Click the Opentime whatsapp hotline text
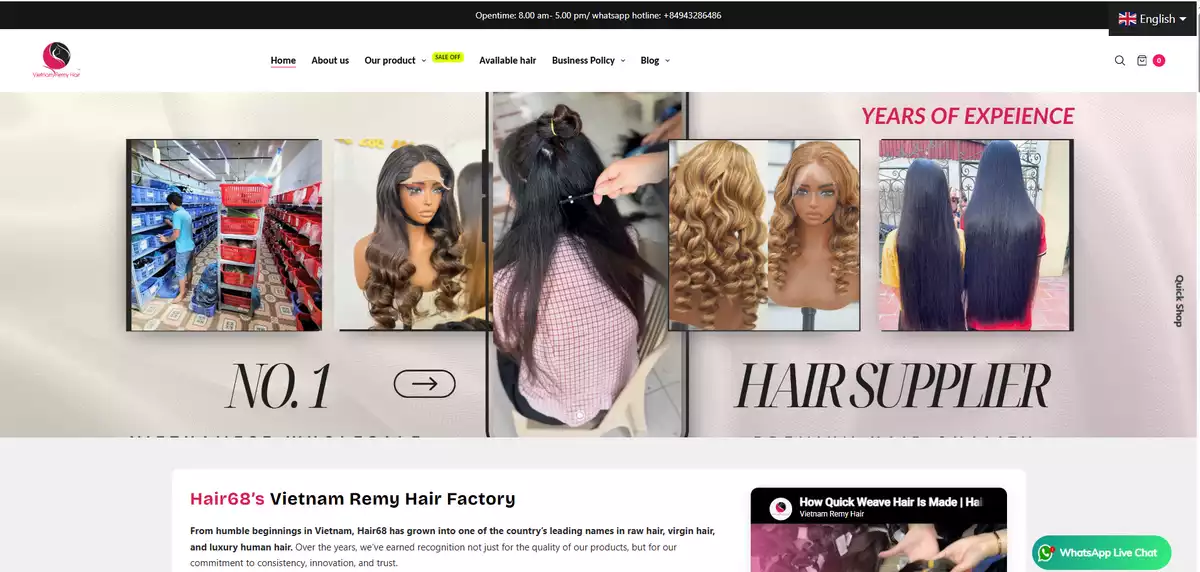This screenshot has height=572, width=1200. (x=598, y=15)
